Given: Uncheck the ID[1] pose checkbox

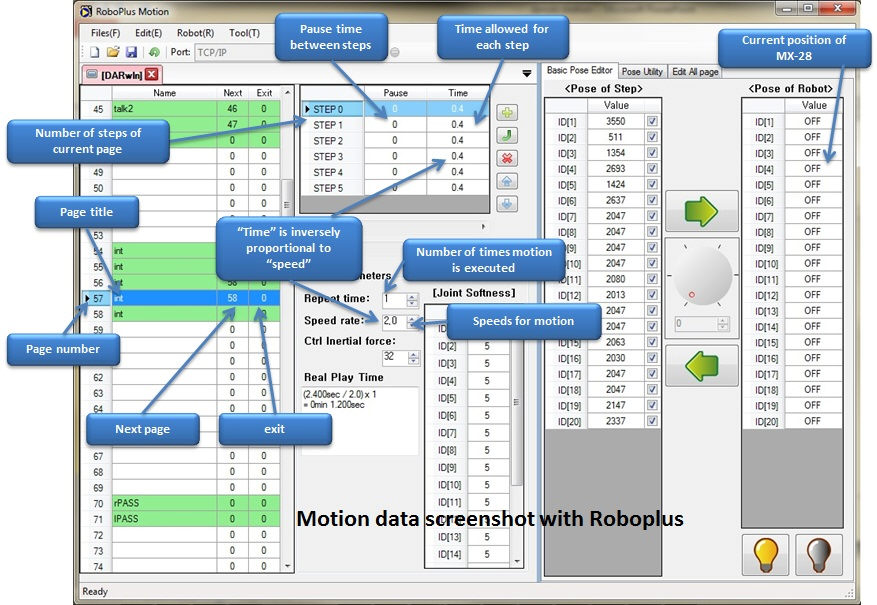Looking at the screenshot, I should [652, 121].
